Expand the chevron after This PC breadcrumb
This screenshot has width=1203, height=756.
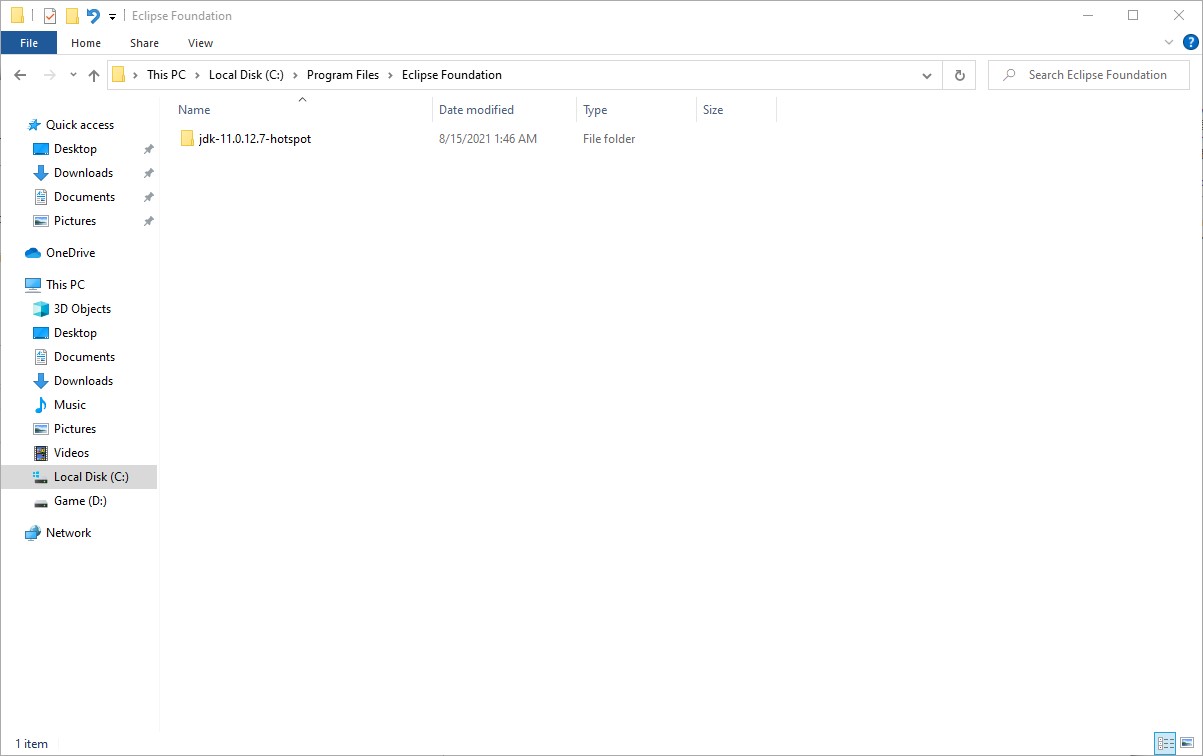198,75
